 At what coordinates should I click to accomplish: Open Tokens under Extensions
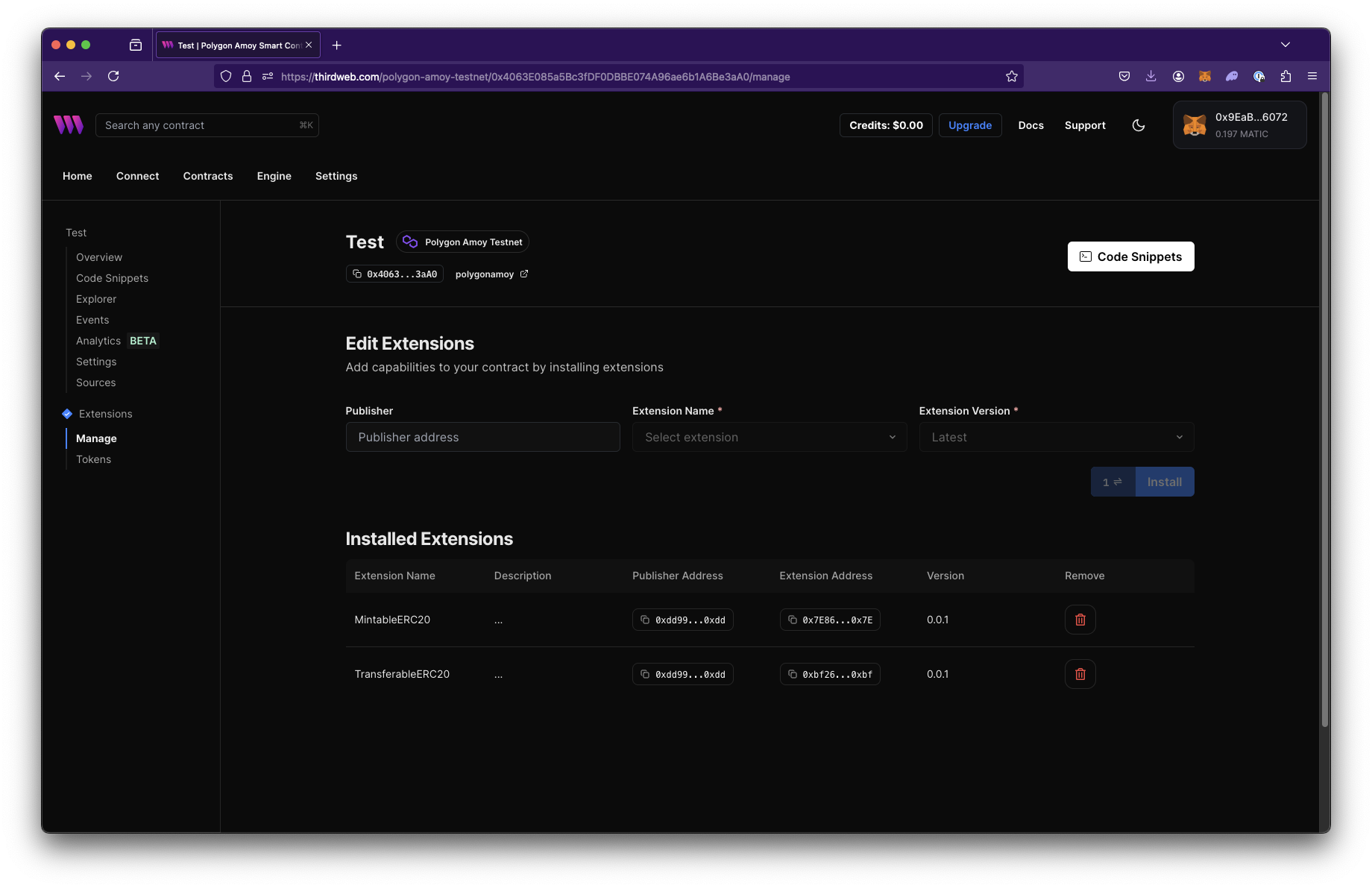click(x=93, y=459)
